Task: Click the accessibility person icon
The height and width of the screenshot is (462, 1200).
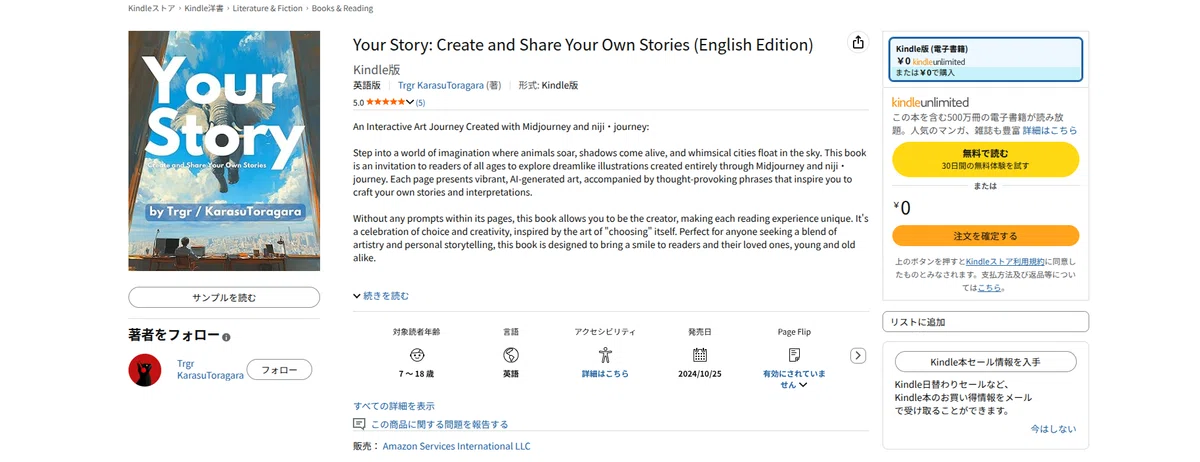Action: click(605, 355)
